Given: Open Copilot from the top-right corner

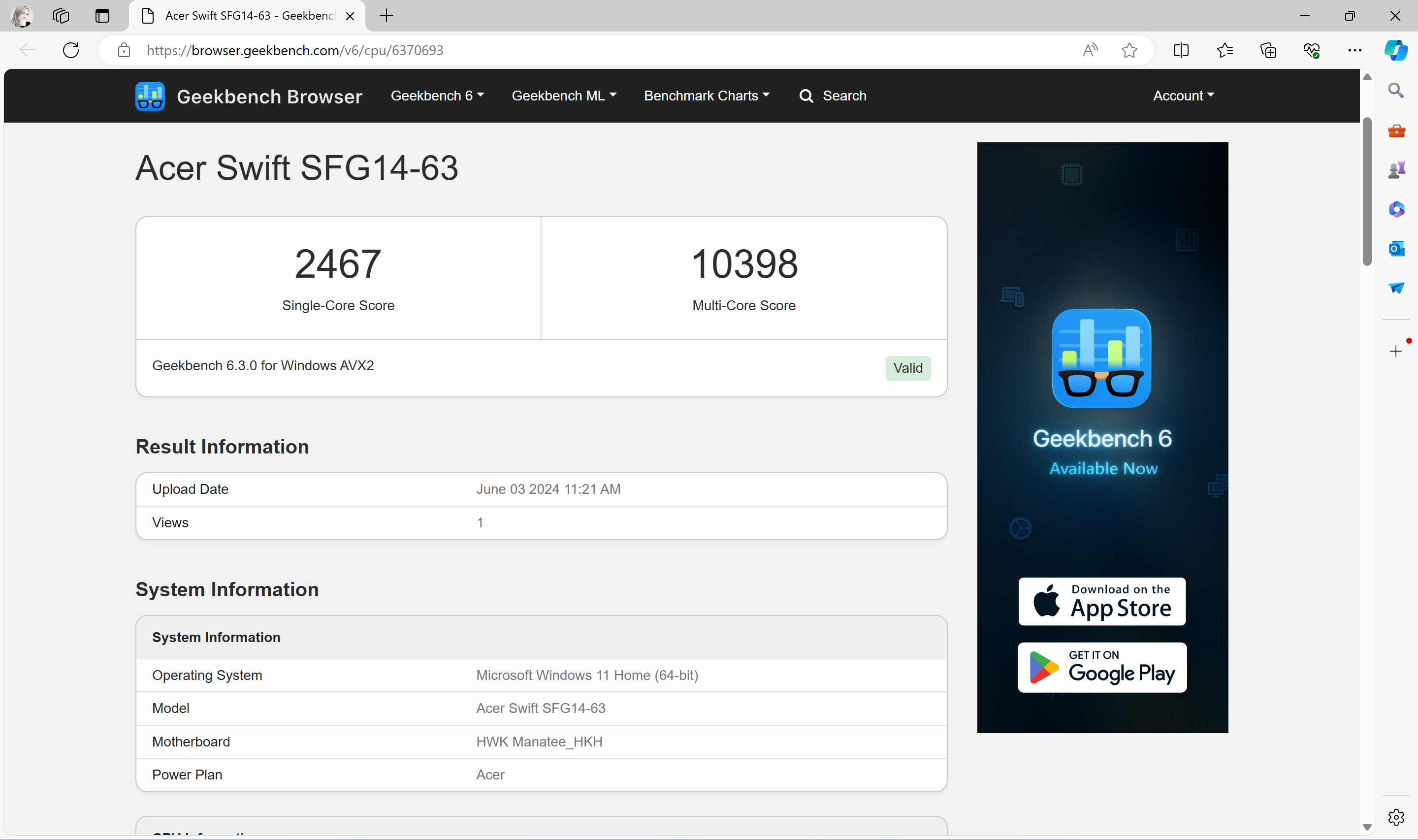Looking at the screenshot, I should coord(1396,50).
